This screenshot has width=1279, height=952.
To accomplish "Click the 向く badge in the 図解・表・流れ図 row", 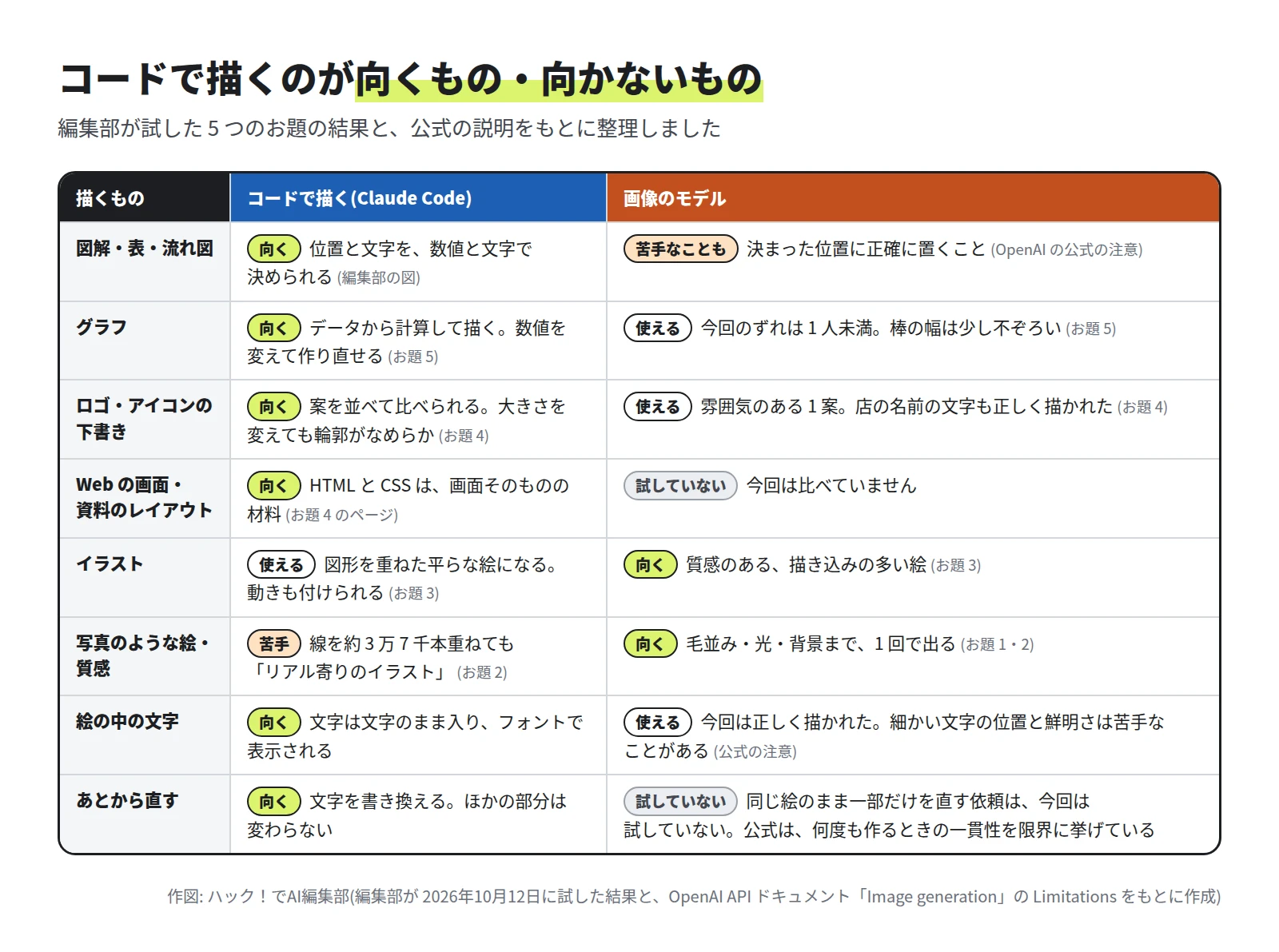I will coord(273,249).
